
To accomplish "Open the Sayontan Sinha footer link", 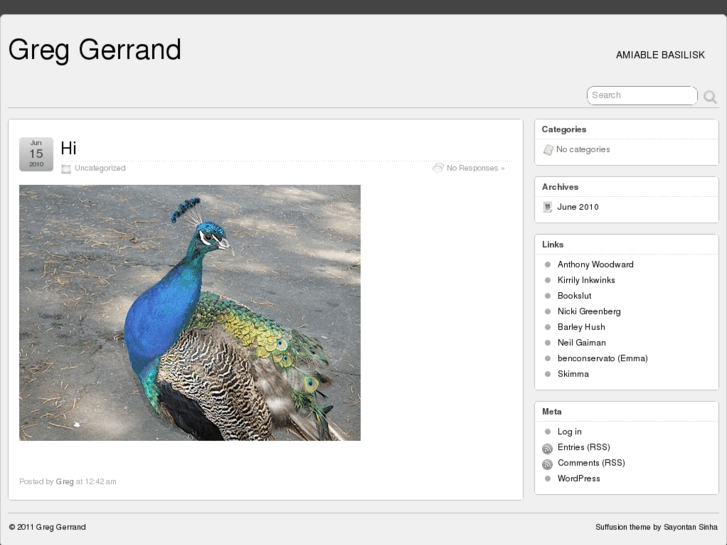I will click(x=691, y=527).
